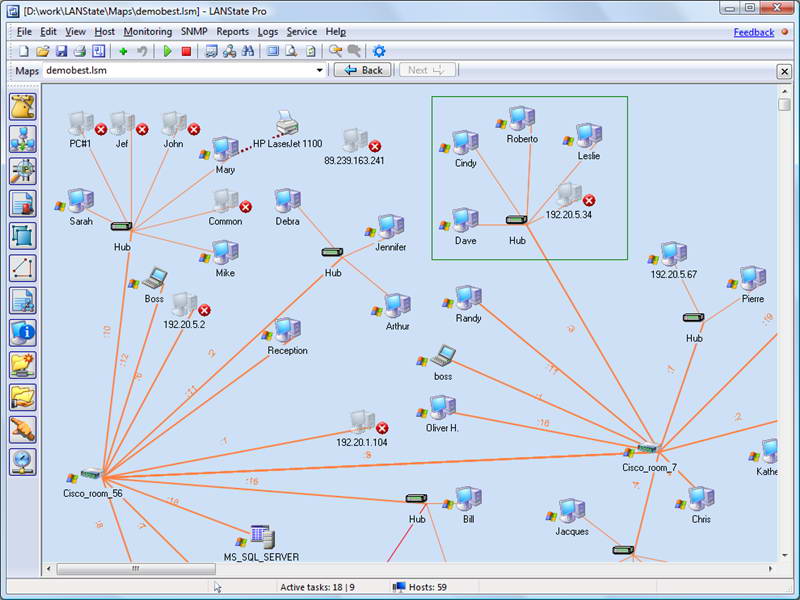Click the horizontal scrollbar thumb

point(135,569)
